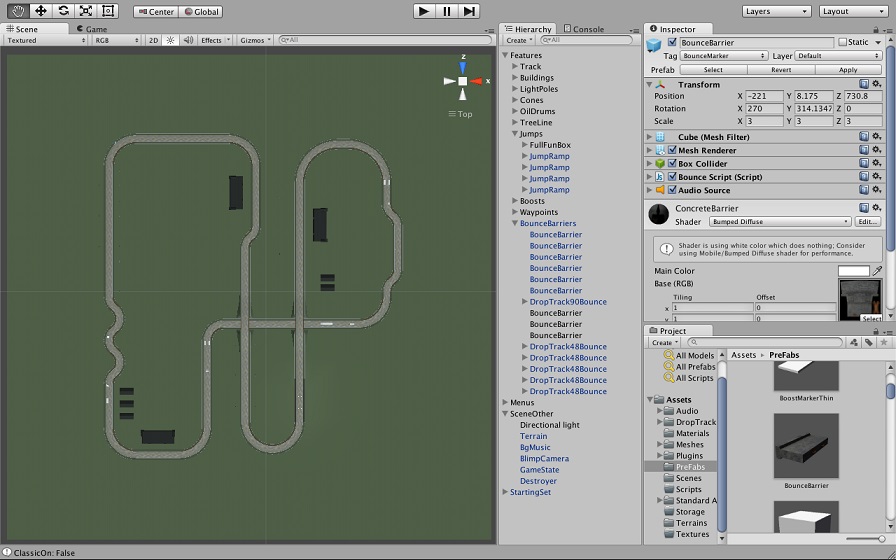Click the scene orientation gizmo cube
This screenshot has width=896, height=560.
coord(462,81)
